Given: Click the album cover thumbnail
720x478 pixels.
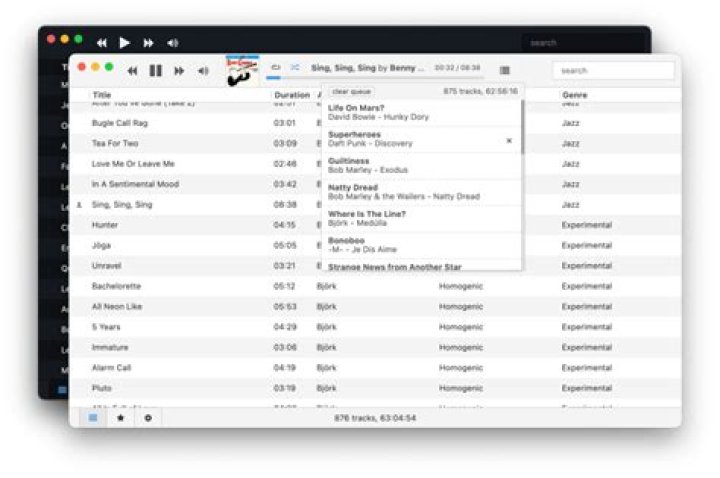Looking at the screenshot, I should [x=242, y=70].
